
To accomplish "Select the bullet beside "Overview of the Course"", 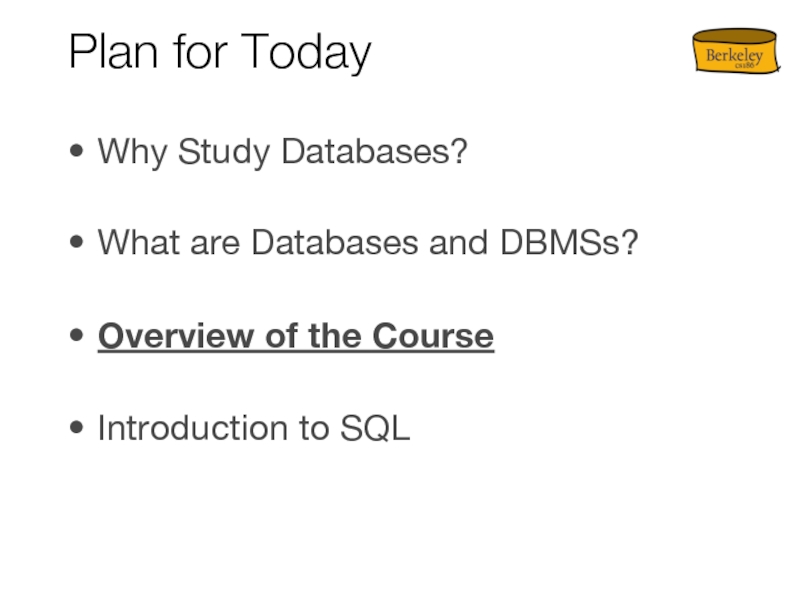I will click(x=78, y=337).
